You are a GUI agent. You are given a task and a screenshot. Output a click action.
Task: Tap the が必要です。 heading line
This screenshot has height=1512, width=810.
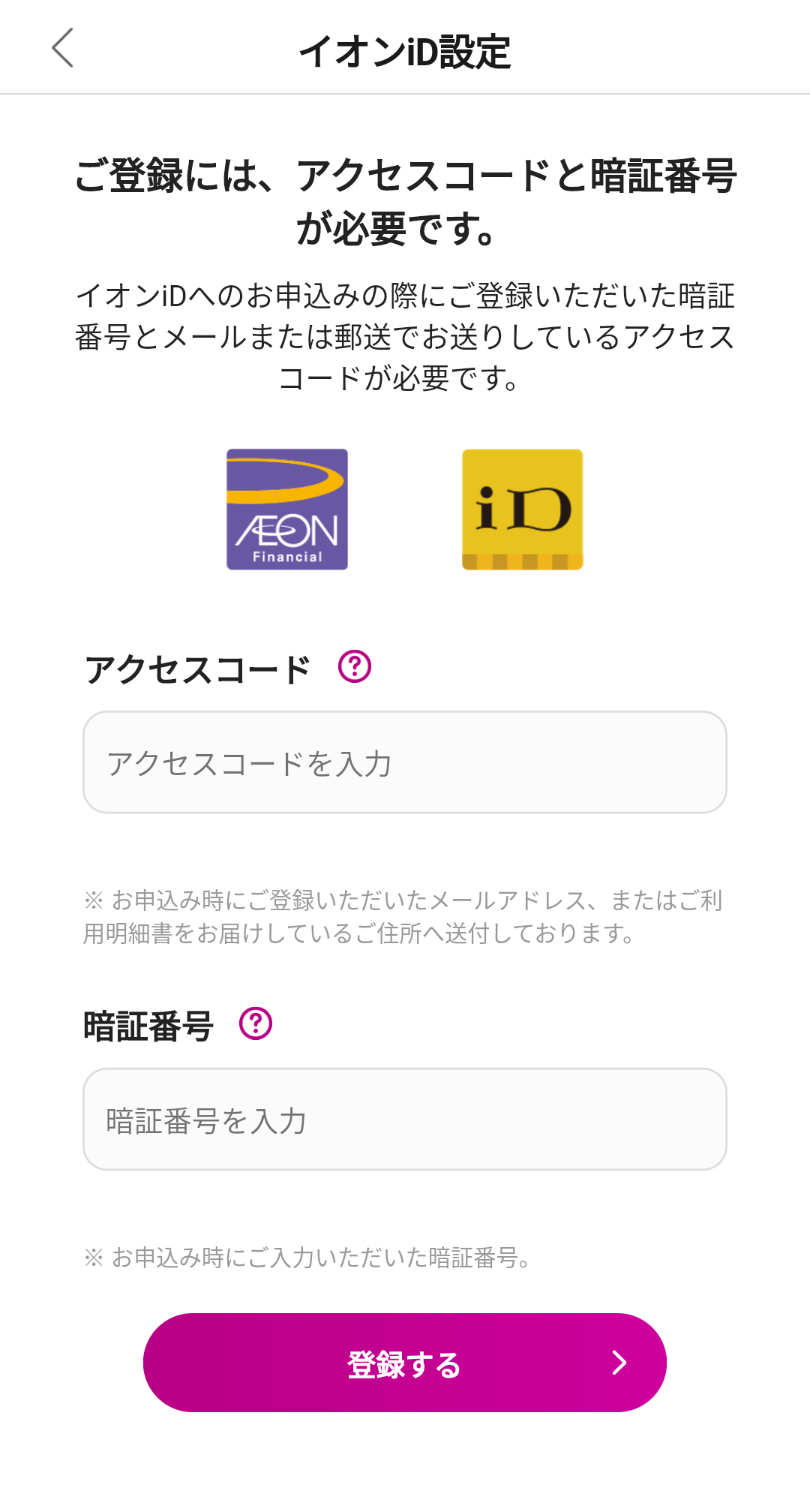396,229
